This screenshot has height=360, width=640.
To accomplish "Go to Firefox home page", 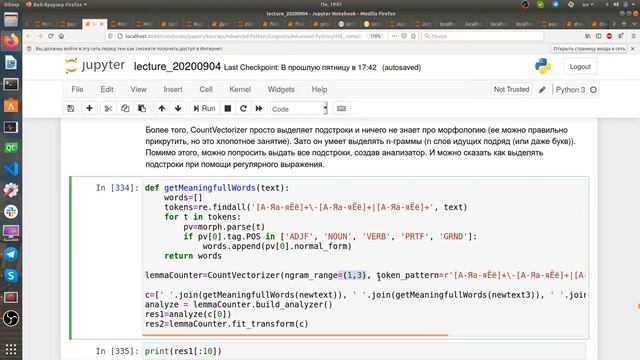I will click(x=61, y=36).
